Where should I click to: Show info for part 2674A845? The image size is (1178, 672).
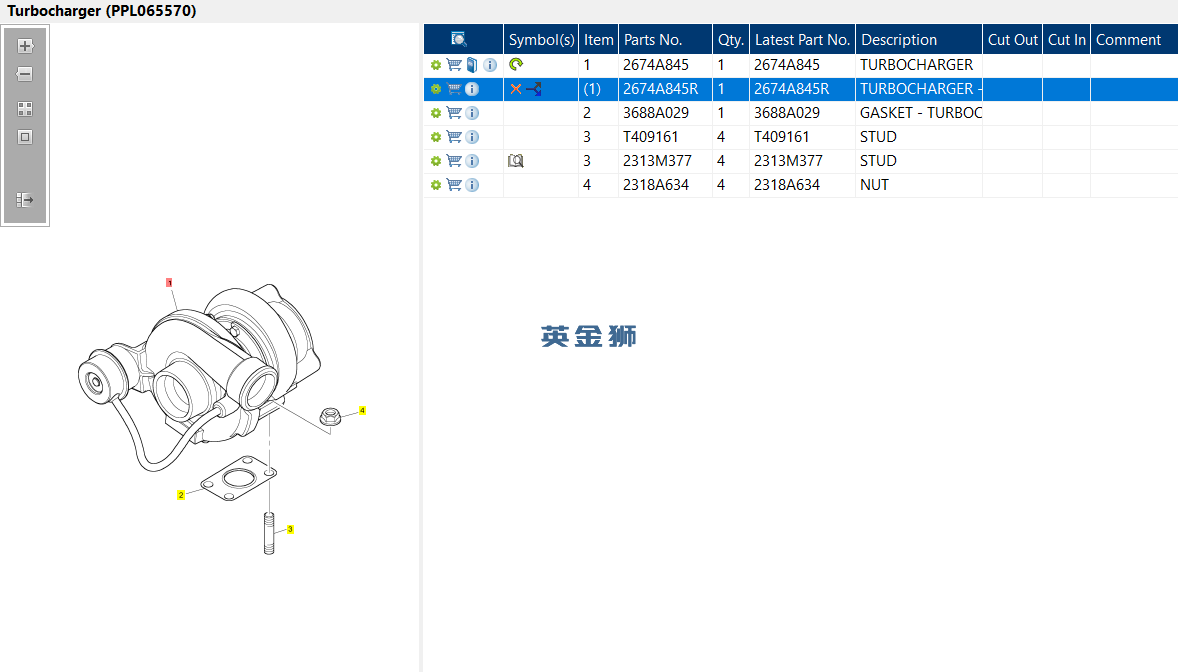click(490, 65)
